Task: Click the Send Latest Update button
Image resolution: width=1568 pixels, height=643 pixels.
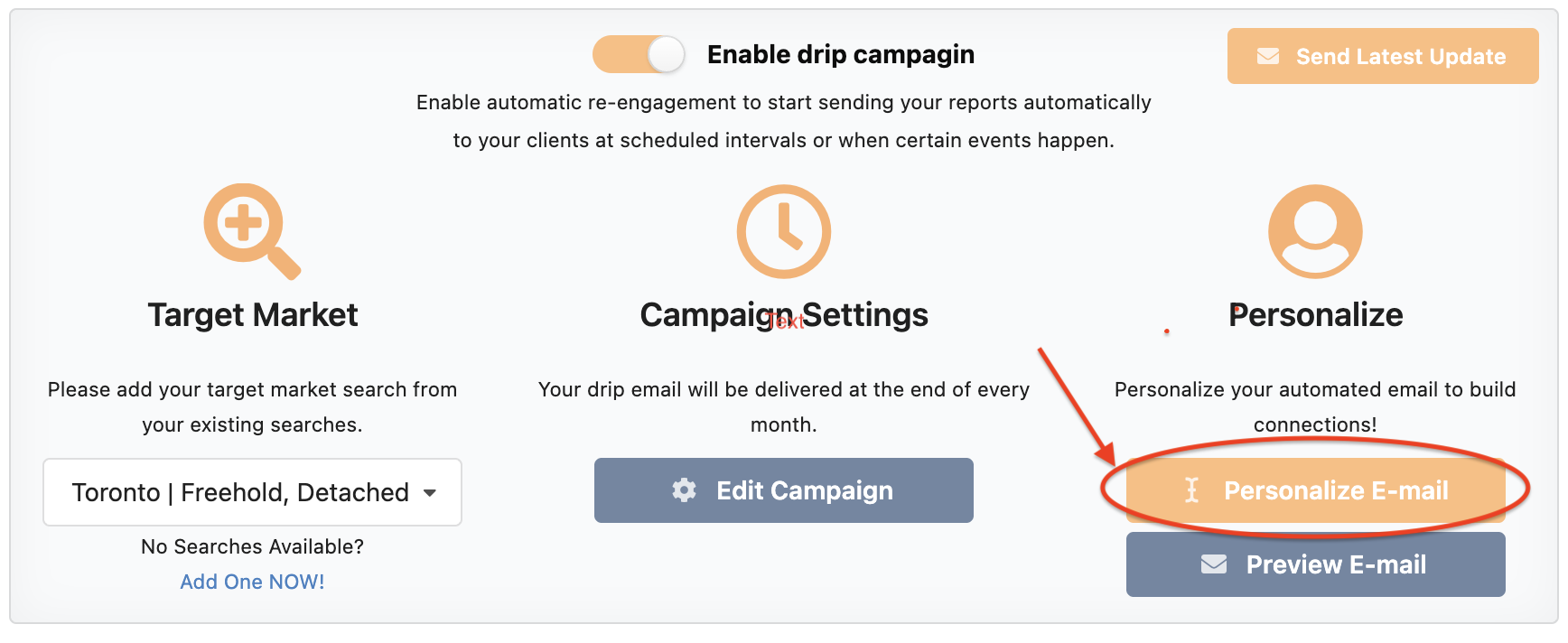Action: [x=1383, y=56]
